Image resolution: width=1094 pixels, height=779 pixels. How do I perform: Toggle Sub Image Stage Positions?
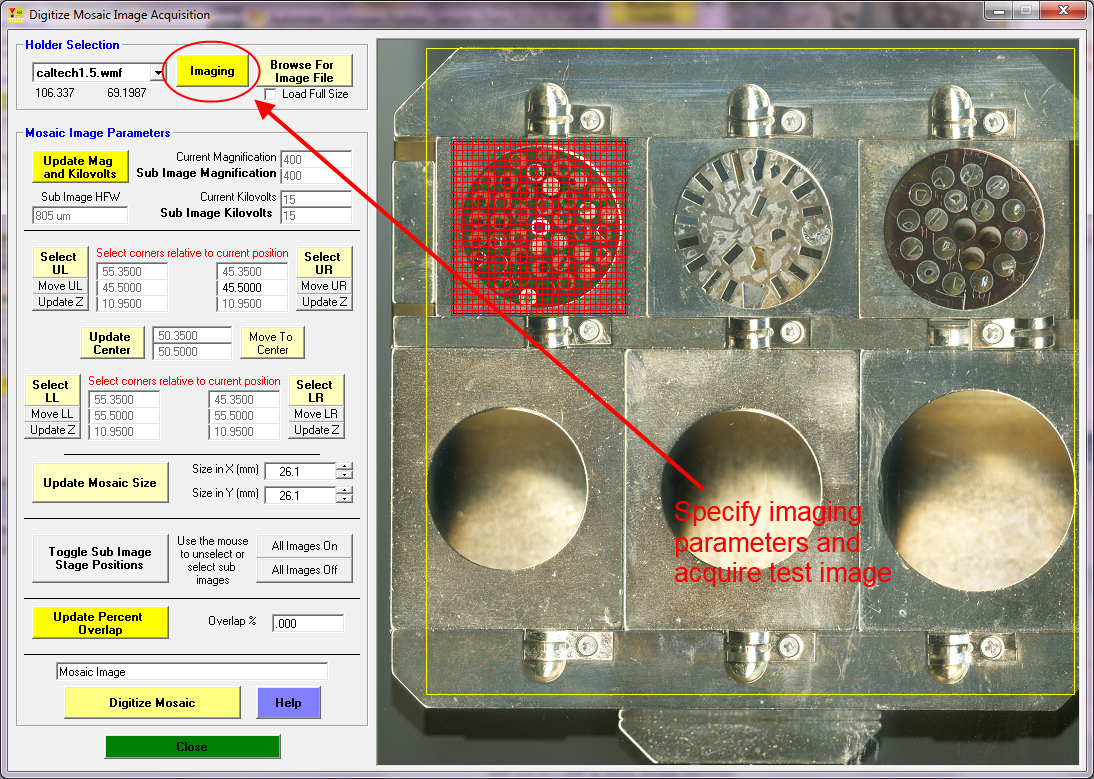point(99,558)
